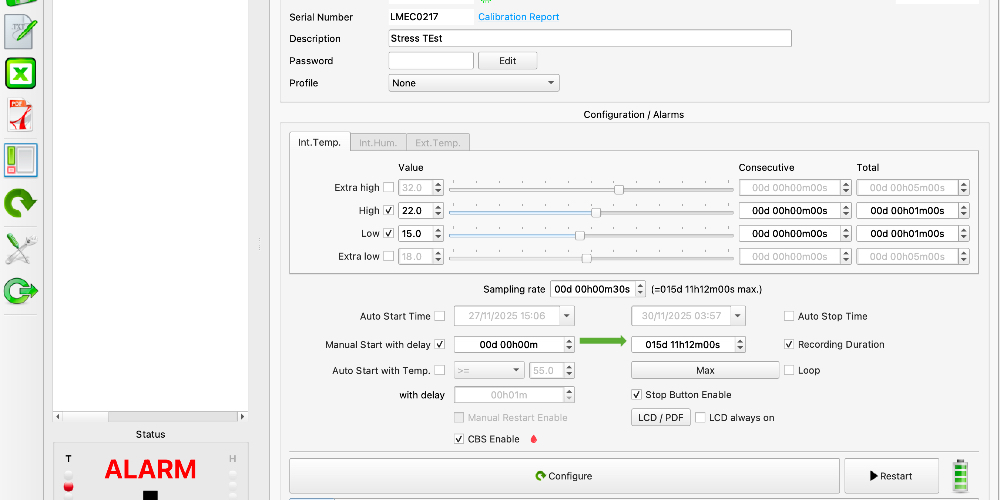1000x500 pixels.
Task: Adjust the Sampling rate 00d 00h00m30s stepper
Action: click(640, 289)
